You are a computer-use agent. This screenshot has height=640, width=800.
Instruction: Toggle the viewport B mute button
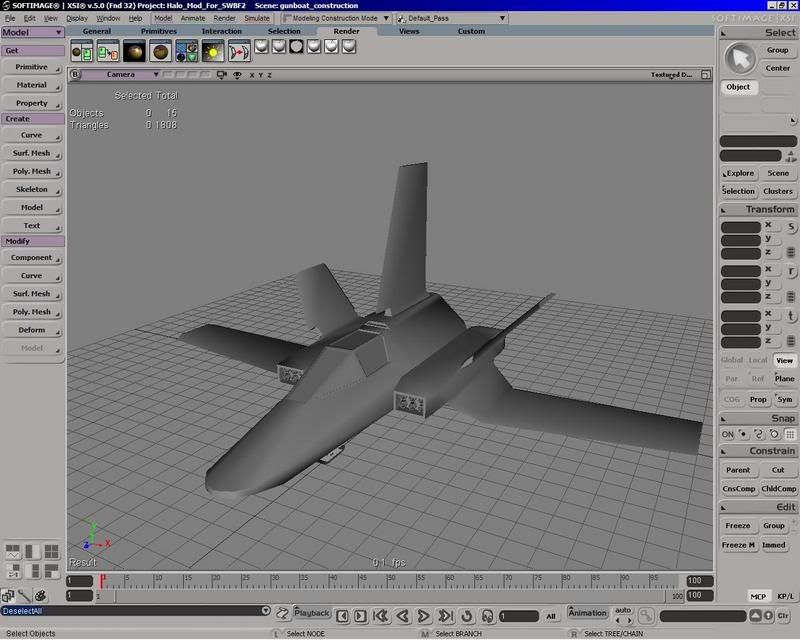[75, 75]
